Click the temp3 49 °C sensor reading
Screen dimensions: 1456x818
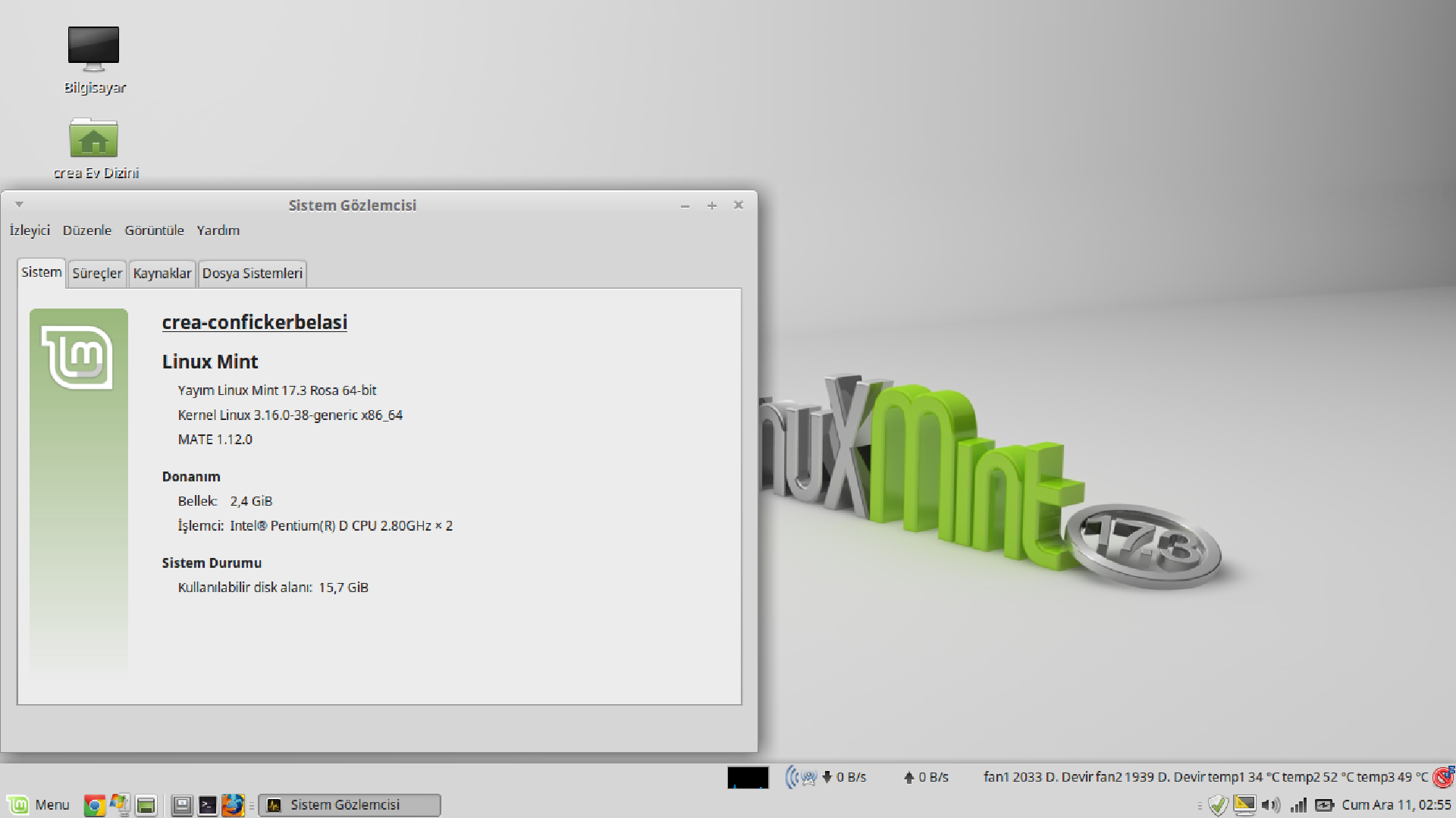pos(1393,777)
